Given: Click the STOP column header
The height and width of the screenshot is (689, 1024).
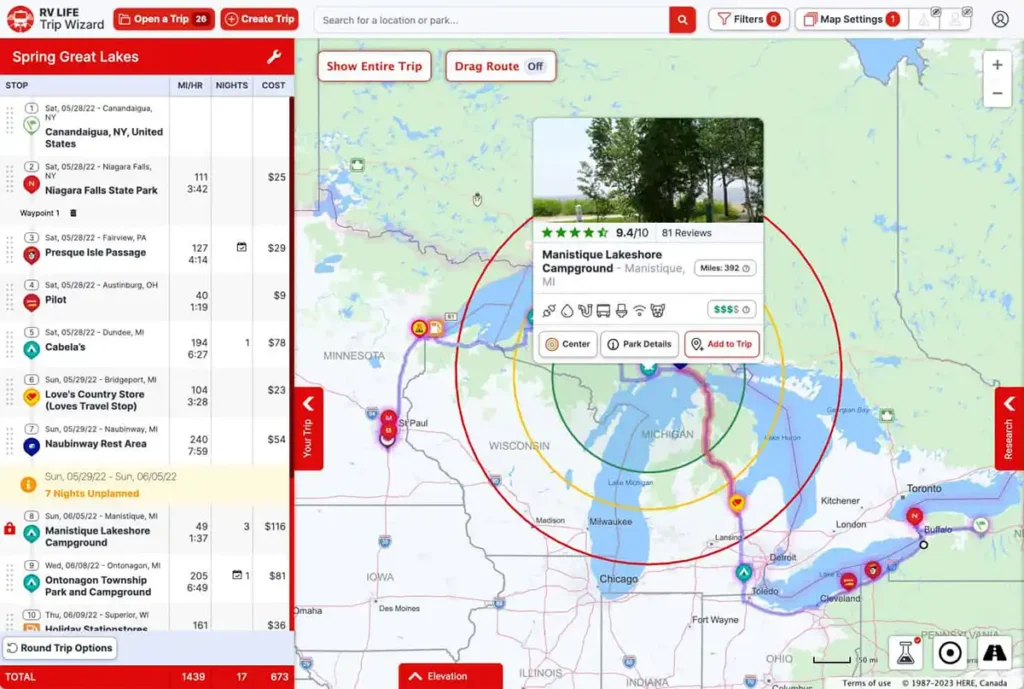Looking at the screenshot, I should coord(17,86).
